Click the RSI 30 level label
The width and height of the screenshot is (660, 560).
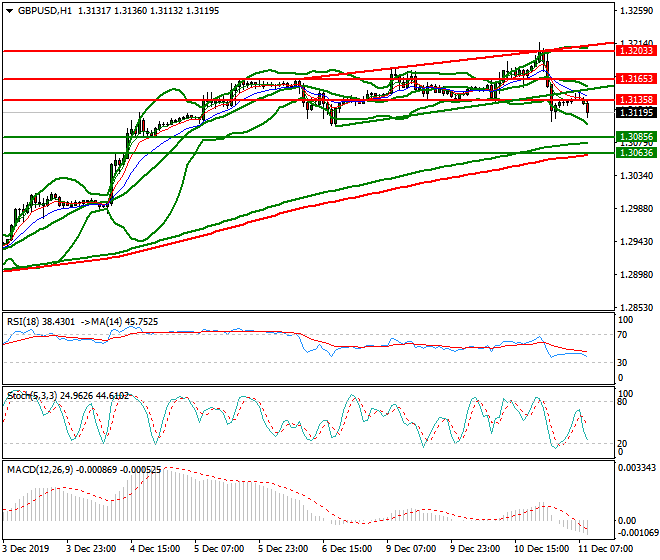pyautogui.click(x=623, y=363)
